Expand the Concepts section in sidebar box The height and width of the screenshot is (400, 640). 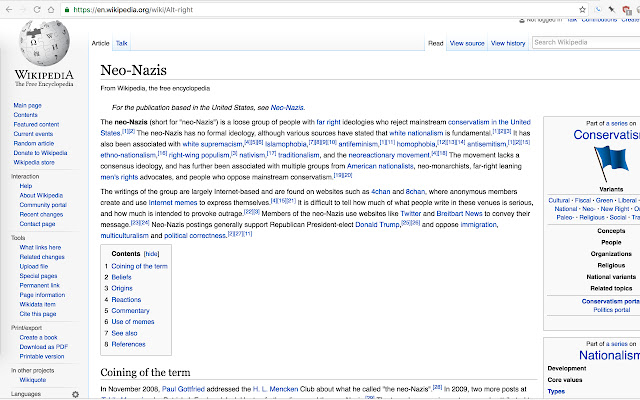click(x=611, y=231)
